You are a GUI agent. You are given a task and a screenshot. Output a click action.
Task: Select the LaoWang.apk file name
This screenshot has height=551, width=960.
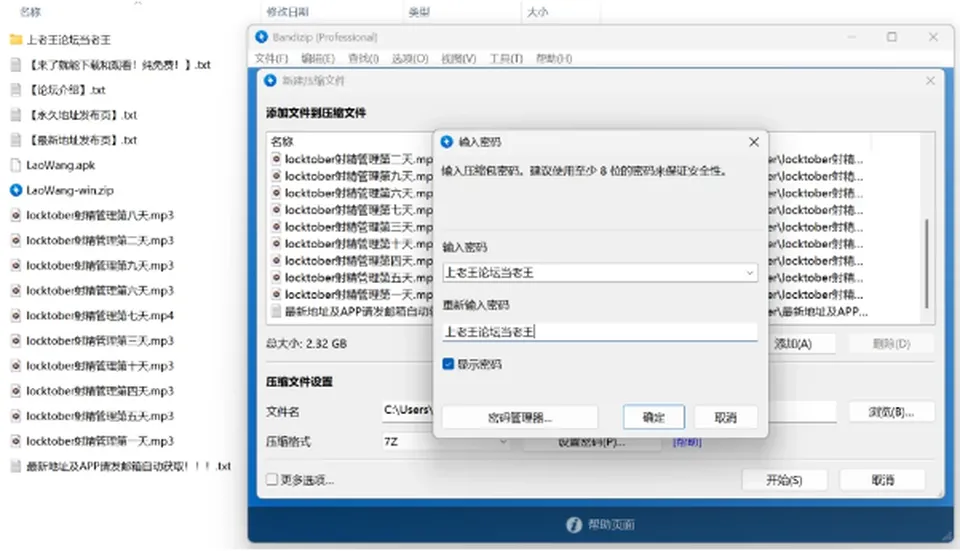click(x=61, y=165)
